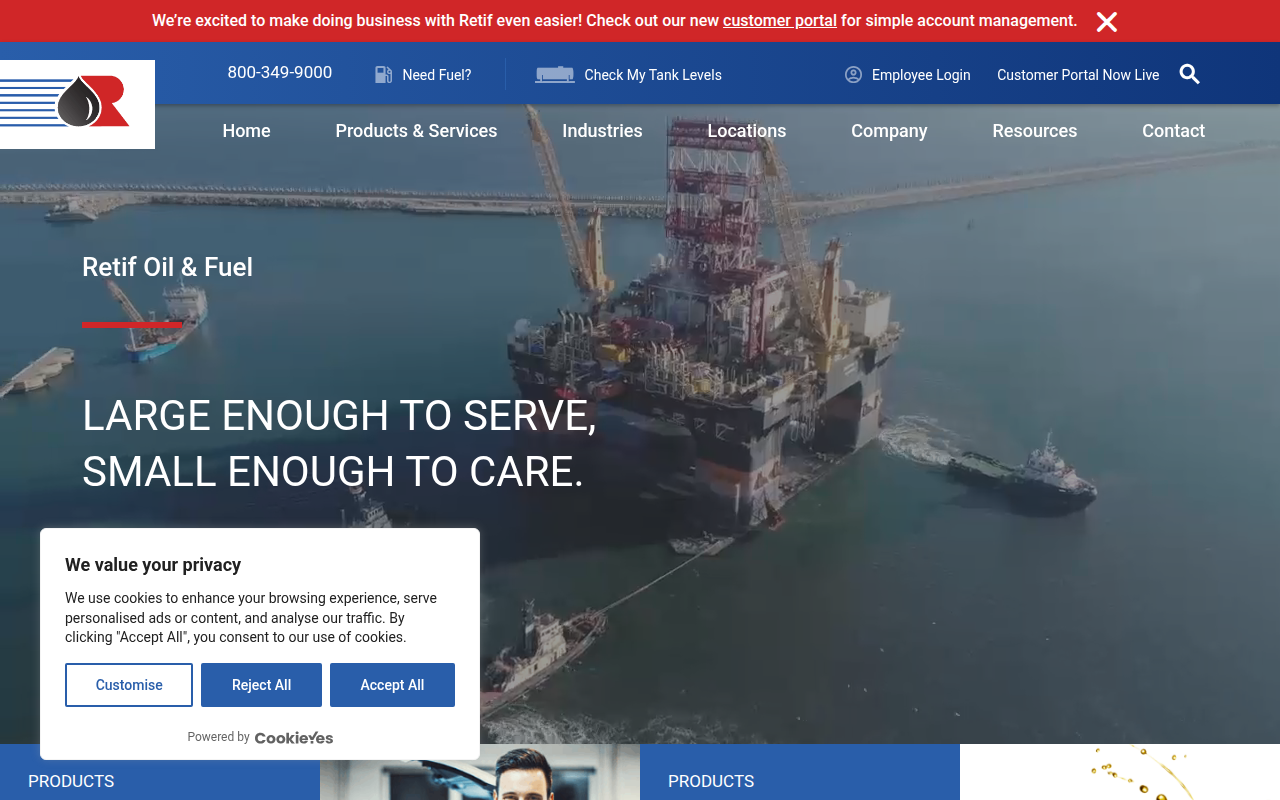Accept All cookies
The height and width of the screenshot is (800, 1280).
pyautogui.click(x=392, y=685)
